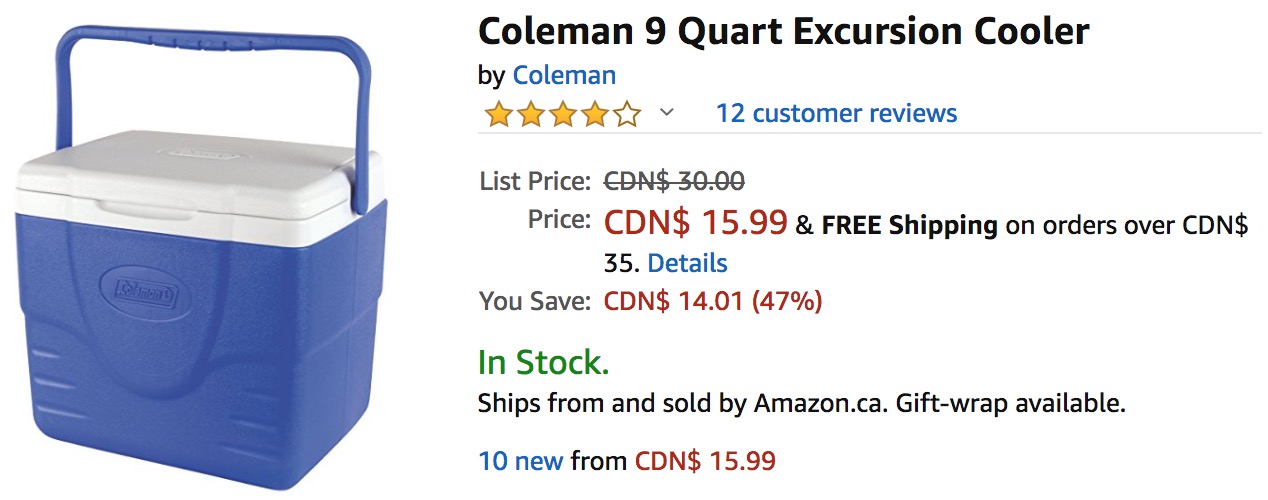Image resolution: width=1268 pixels, height=500 pixels.
Task: Open the free shipping Details link
Action: tap(687, 263)
